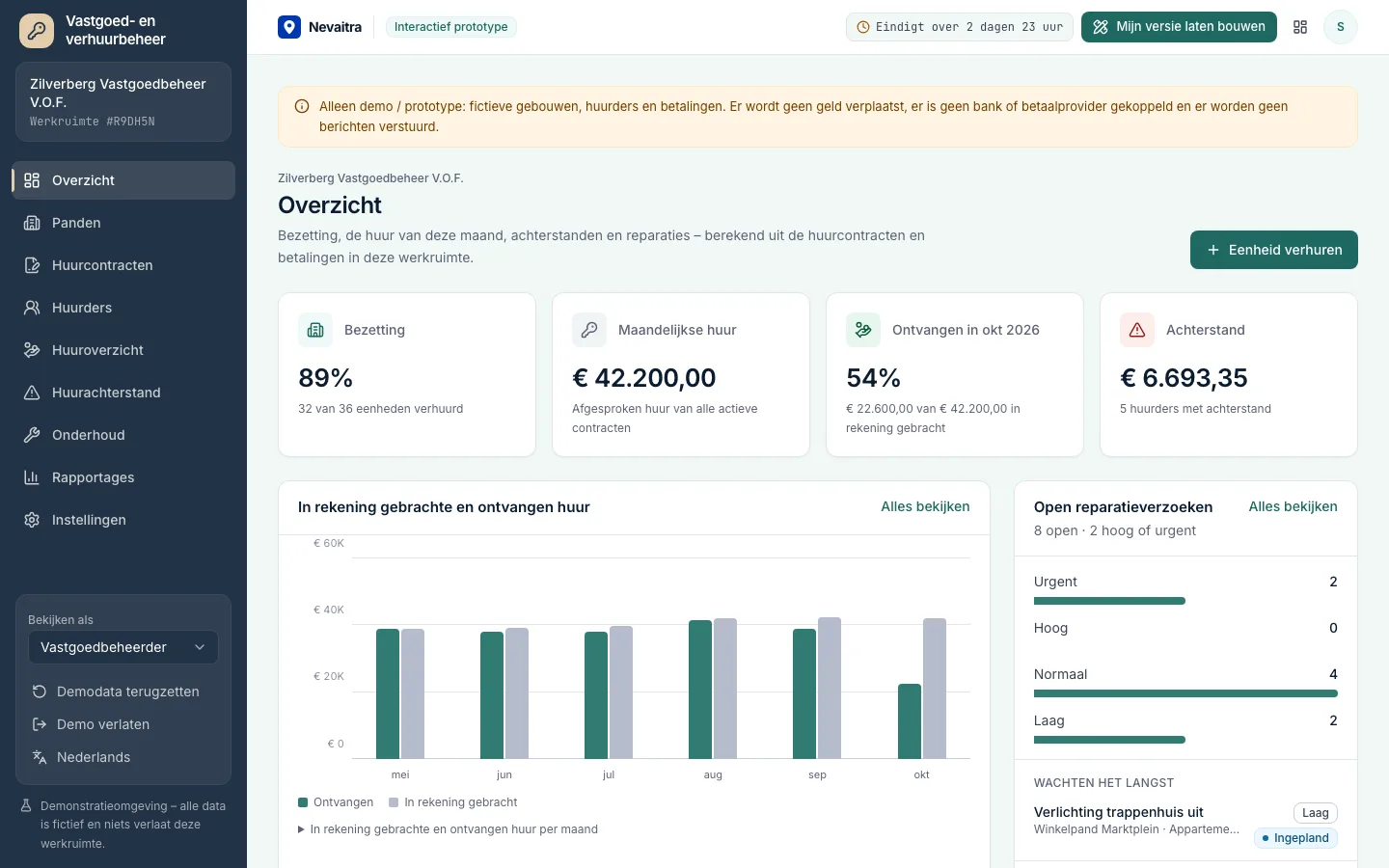Click the 89% bezetting value
The height and width of the screenshot is (868, 1389).
325,378
